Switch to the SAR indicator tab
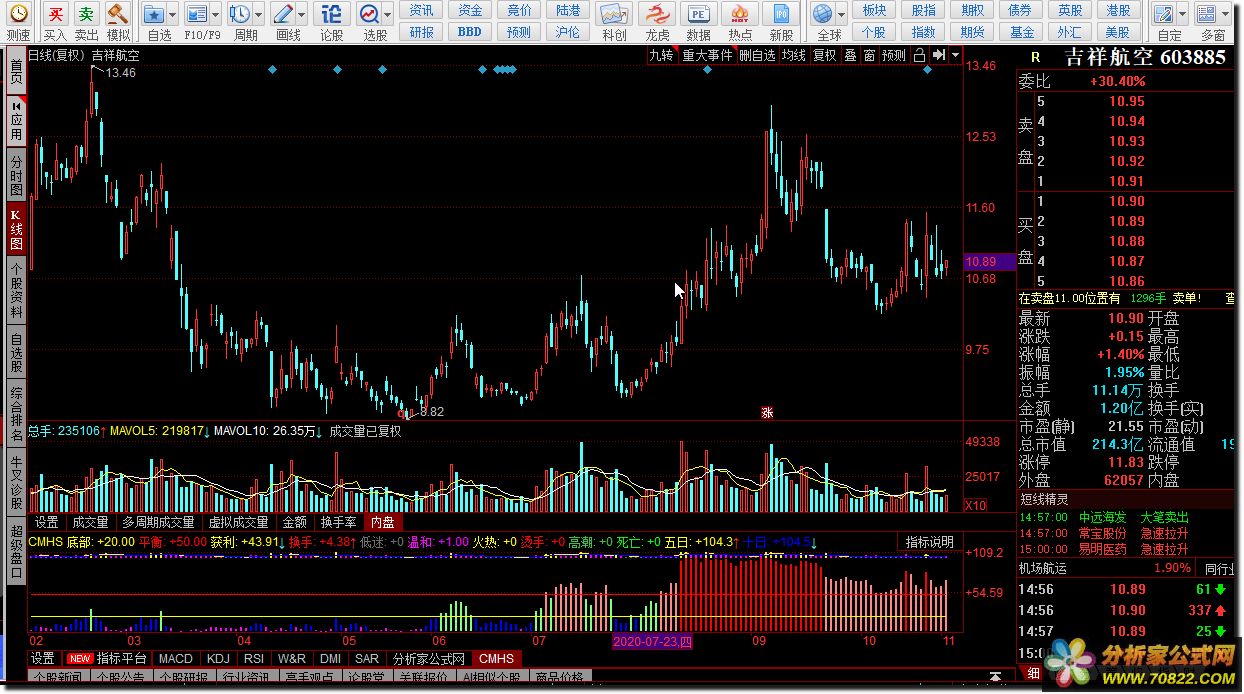 [367, 659]
